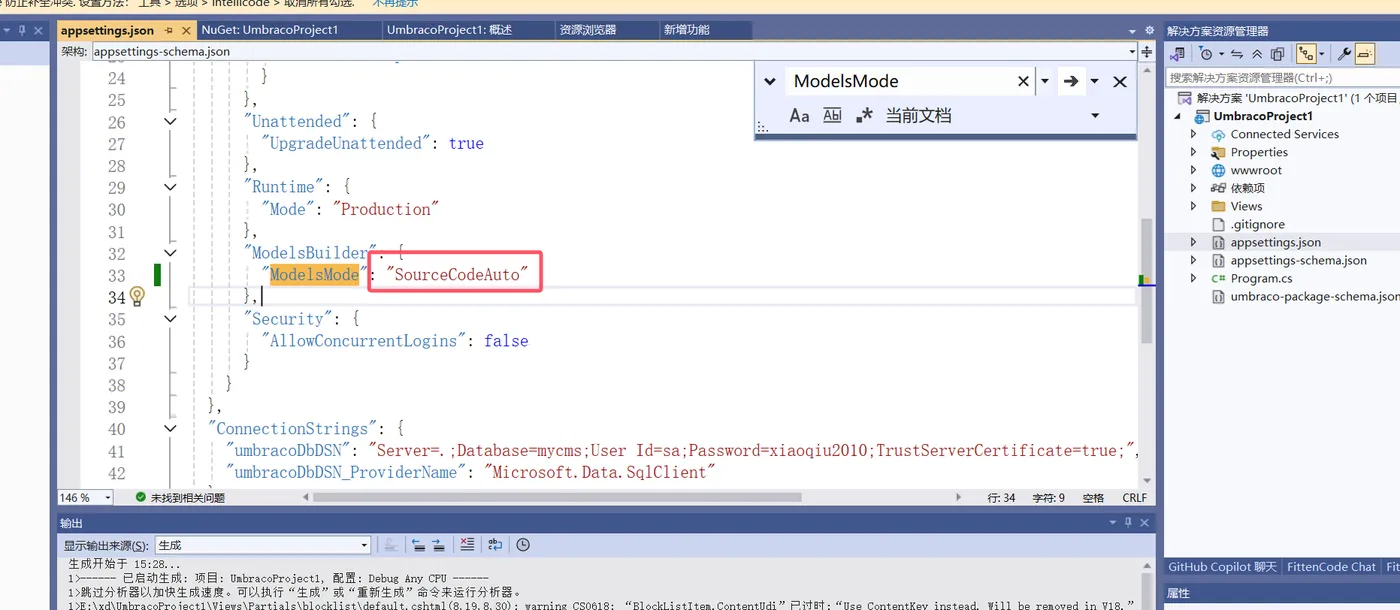
Task: Open schema dropdown appsettings-schema.json
Action: pyautogui.click(x=1133, y=51)
